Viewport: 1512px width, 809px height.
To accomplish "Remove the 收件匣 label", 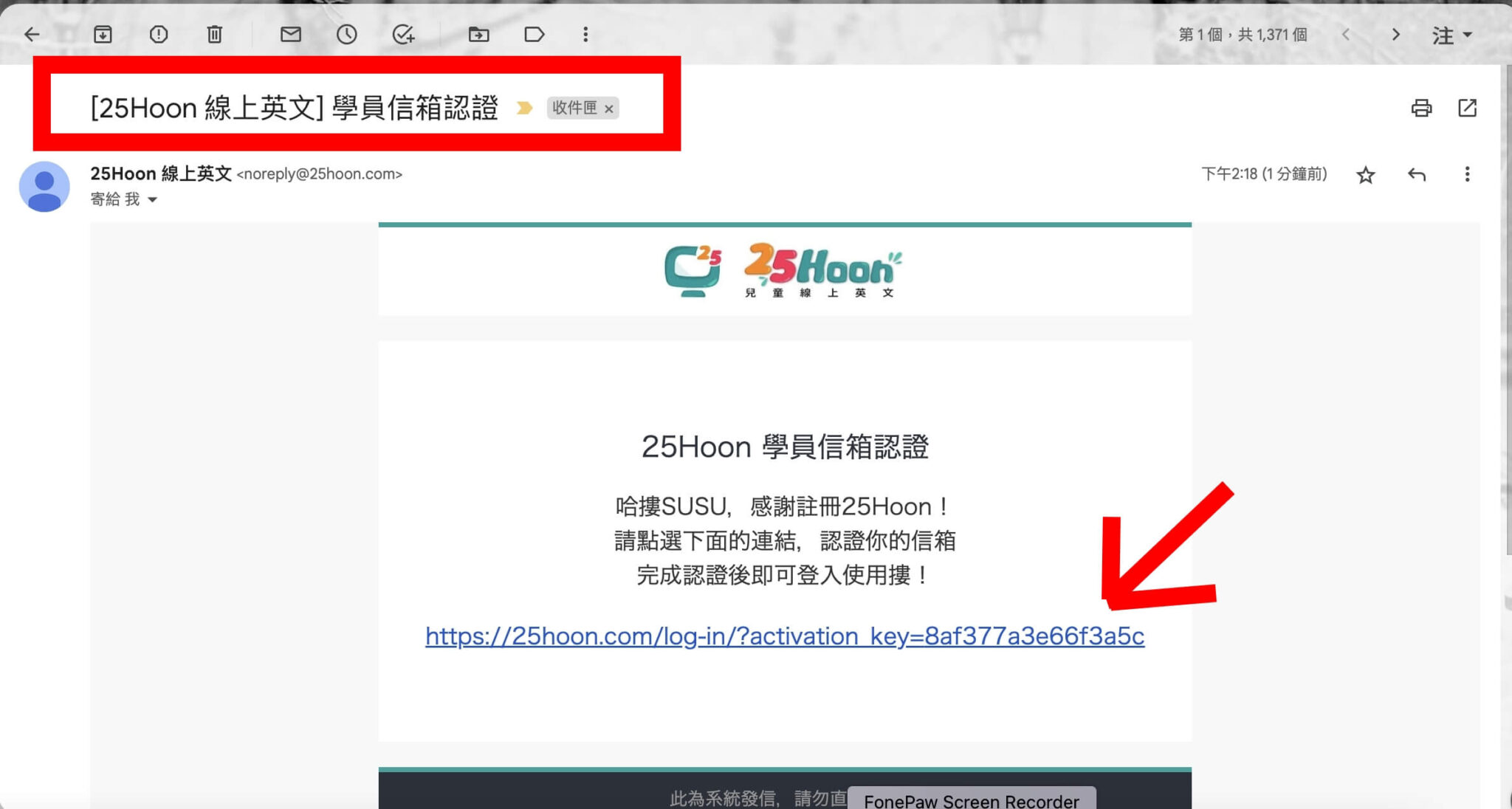I will click(x=609, y=109).
